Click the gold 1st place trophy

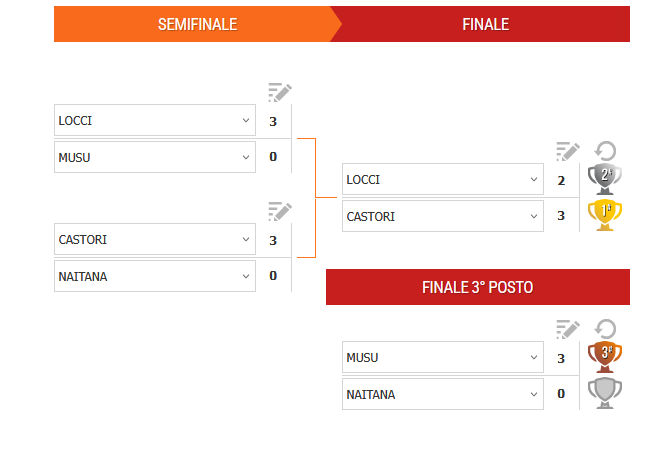click(x=605, y=215)
